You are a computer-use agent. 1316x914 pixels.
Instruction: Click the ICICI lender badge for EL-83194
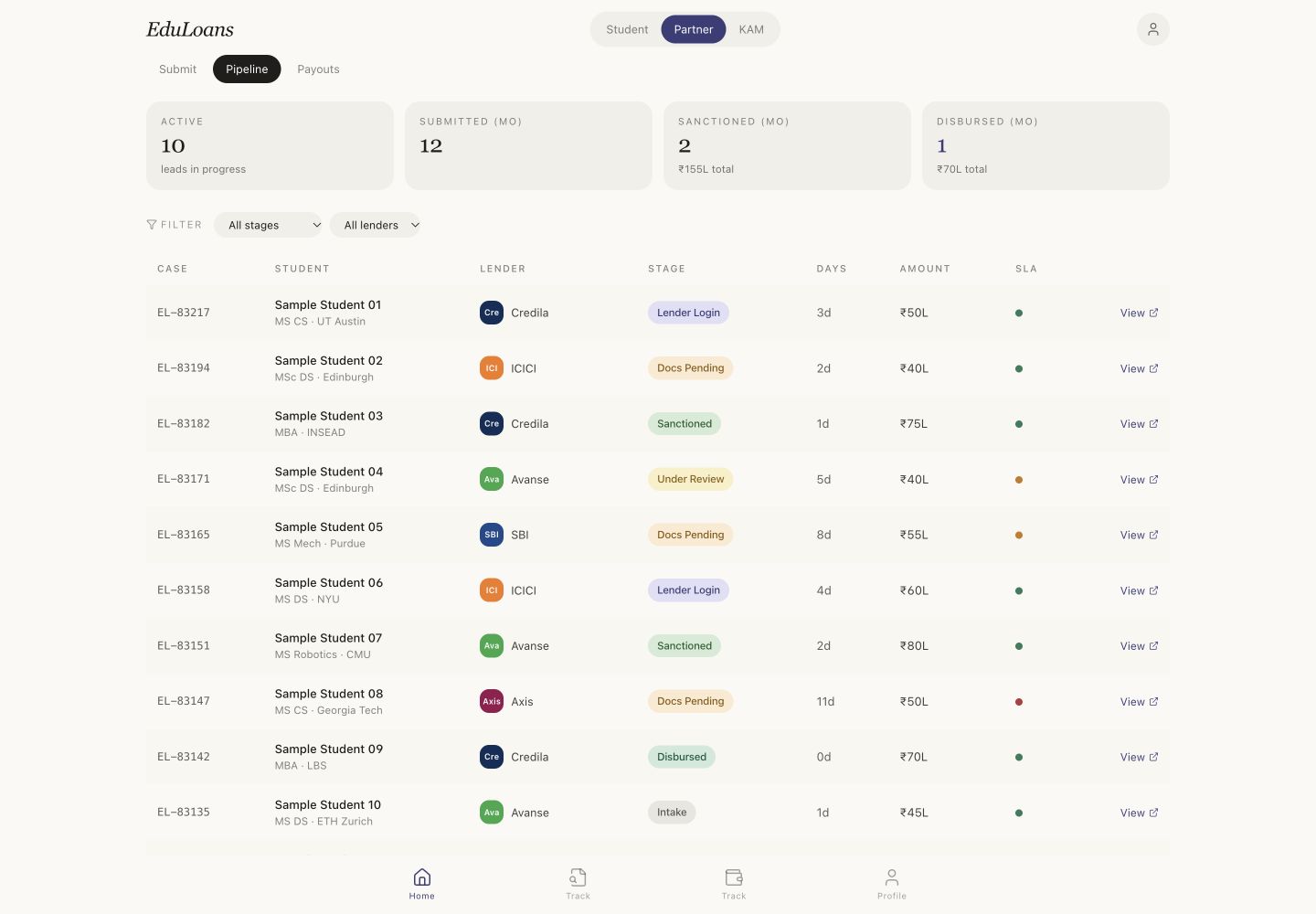coord(492,368)
